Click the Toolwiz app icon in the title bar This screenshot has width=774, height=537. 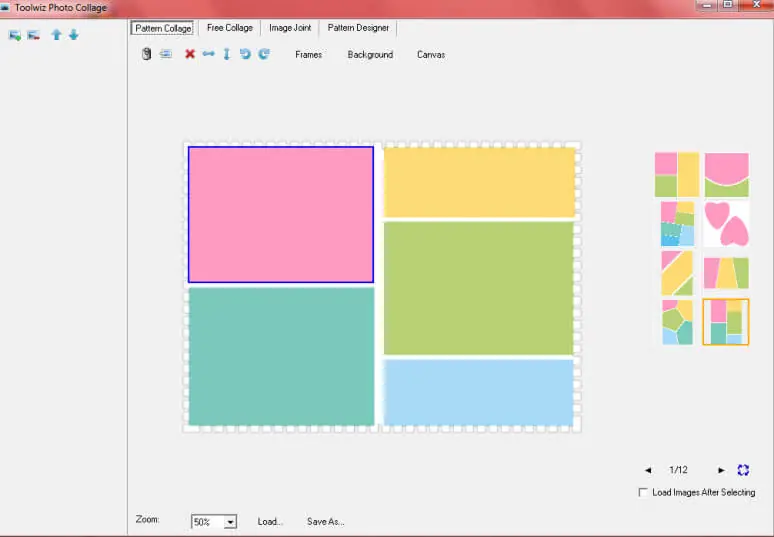pyautogui.click(x=5, y=7)
